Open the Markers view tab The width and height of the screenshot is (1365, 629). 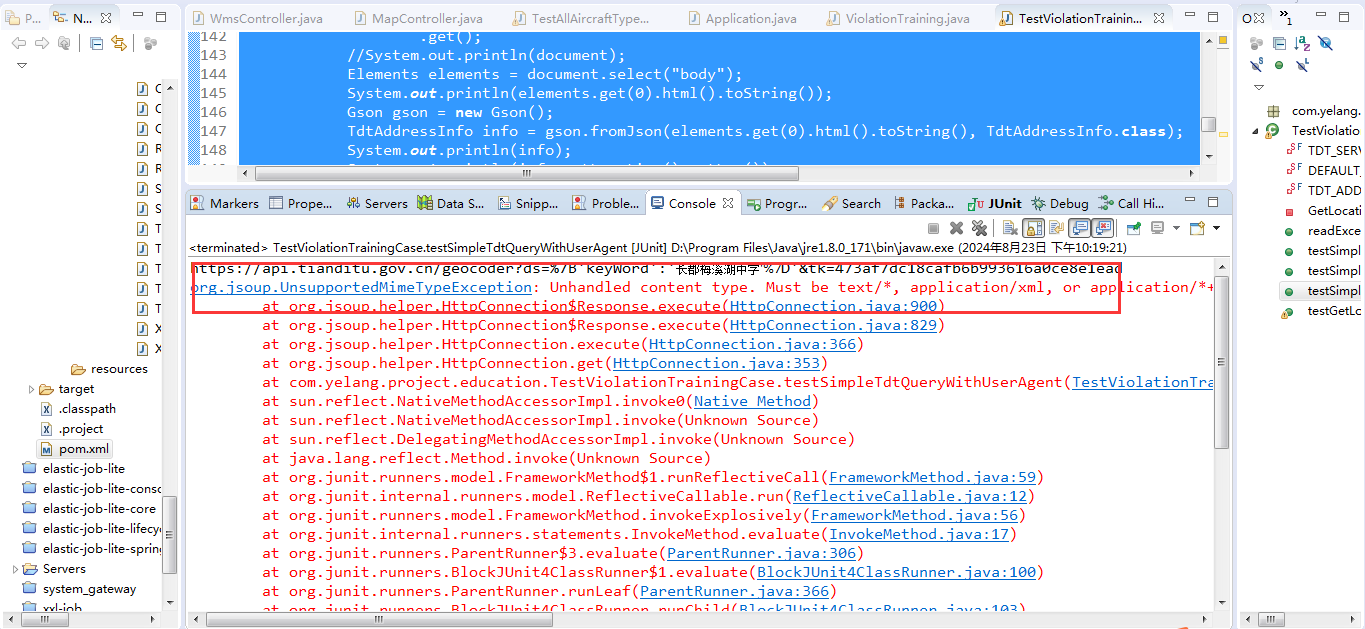point(225,203)
